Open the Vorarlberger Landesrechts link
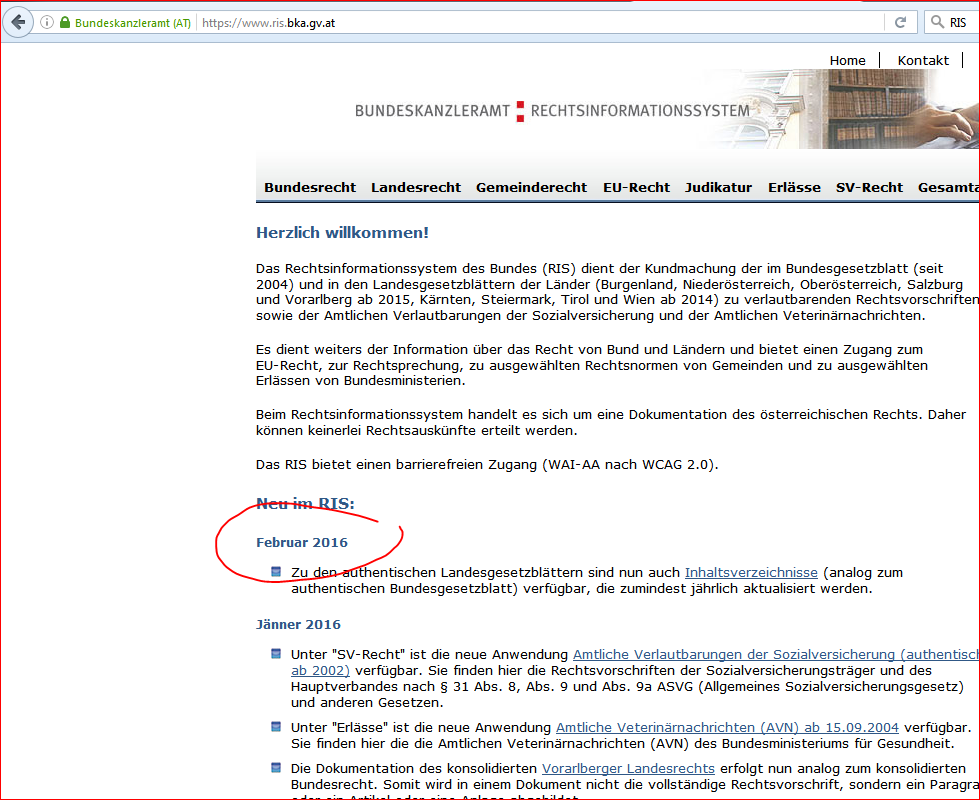Image resolution: width=980 pixels, height=800 pixels. [628, 768]
